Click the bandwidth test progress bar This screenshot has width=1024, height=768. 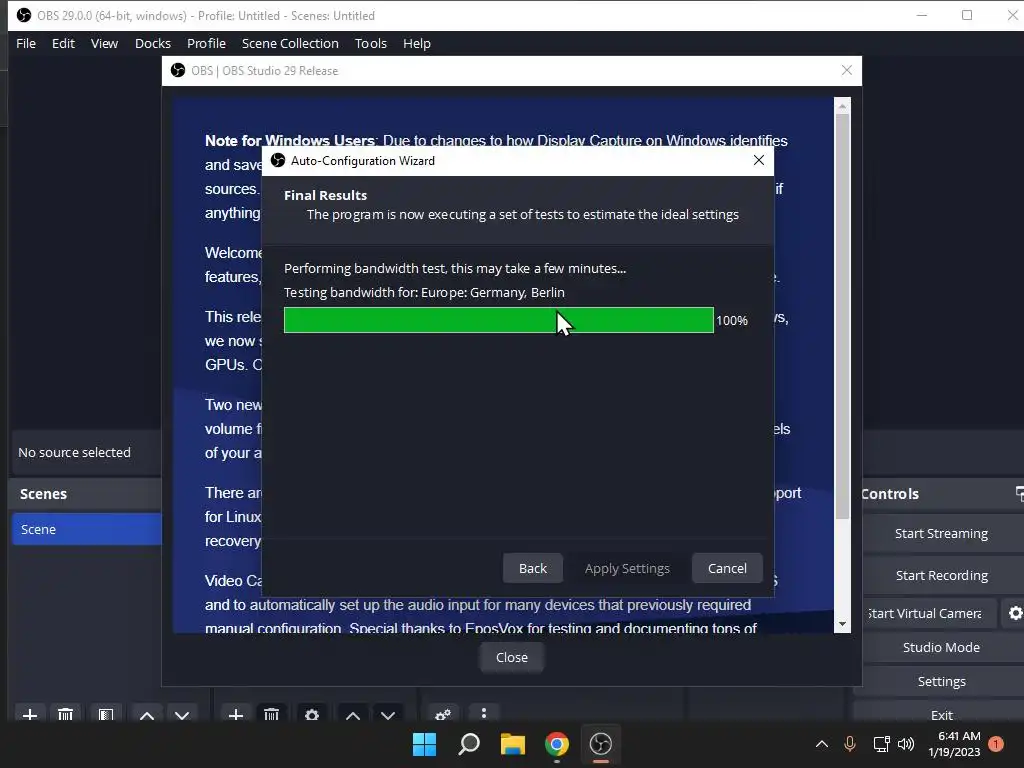click(x=499, y=320)
